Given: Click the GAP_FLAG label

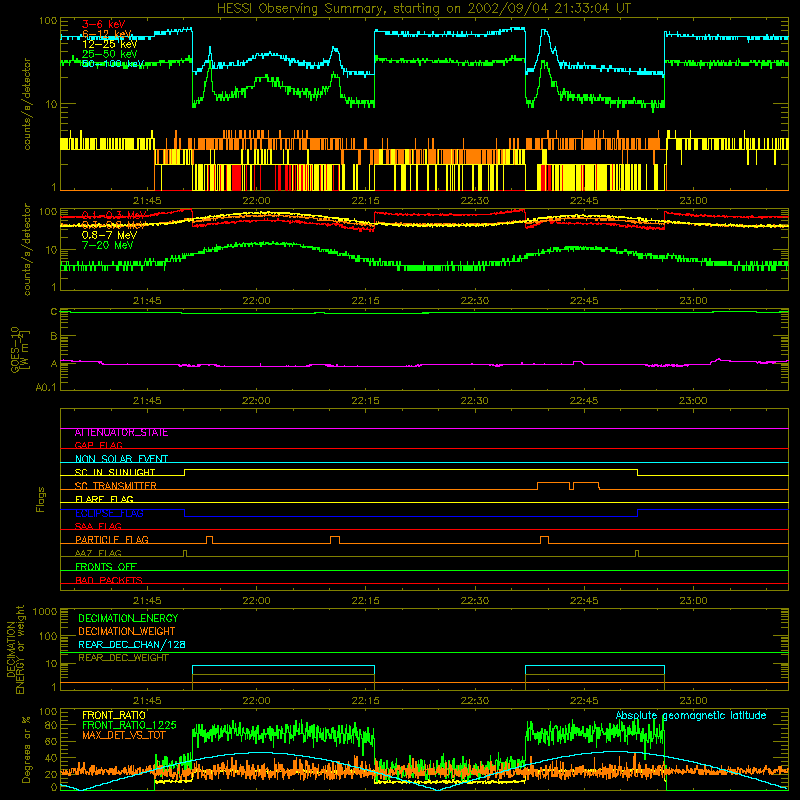Looking at the screenshot, I should (x=98, y=445).
